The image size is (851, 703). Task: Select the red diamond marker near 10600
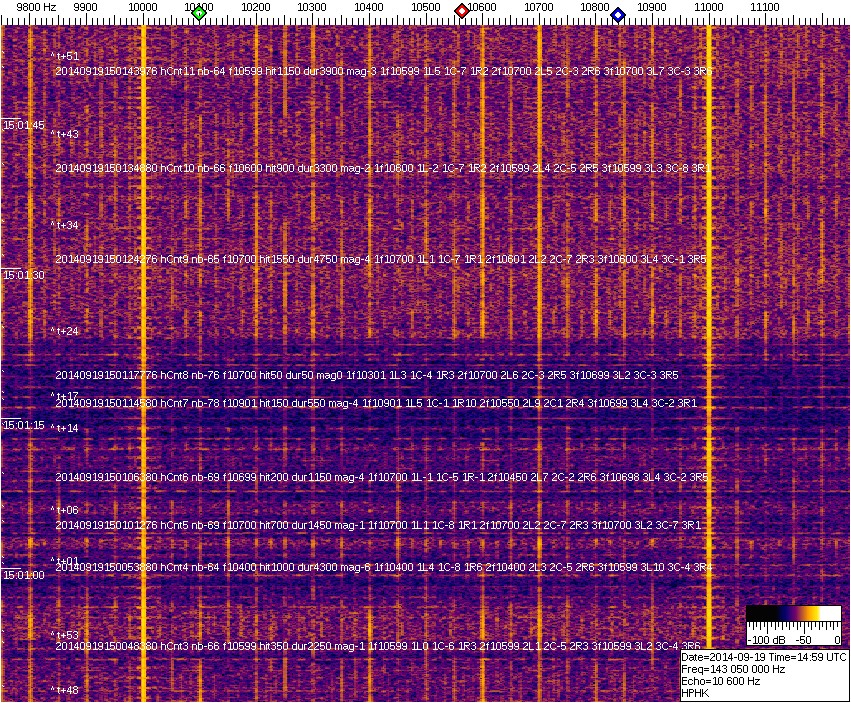pos(462,11)
